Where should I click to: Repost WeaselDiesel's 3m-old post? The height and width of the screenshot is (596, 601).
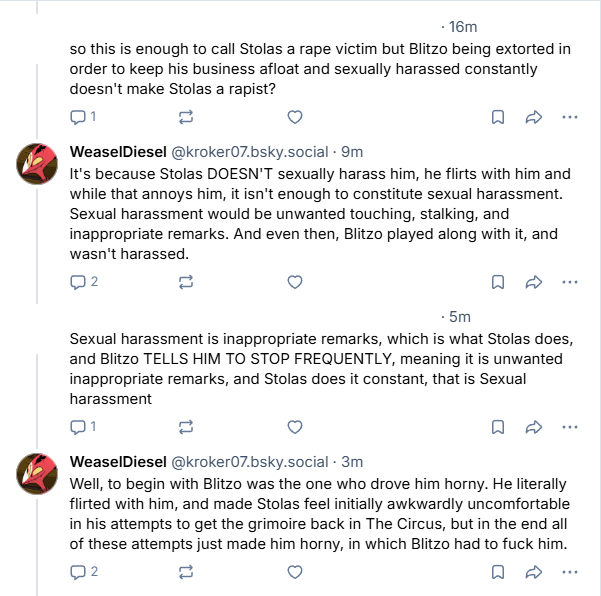click(185, 572)
